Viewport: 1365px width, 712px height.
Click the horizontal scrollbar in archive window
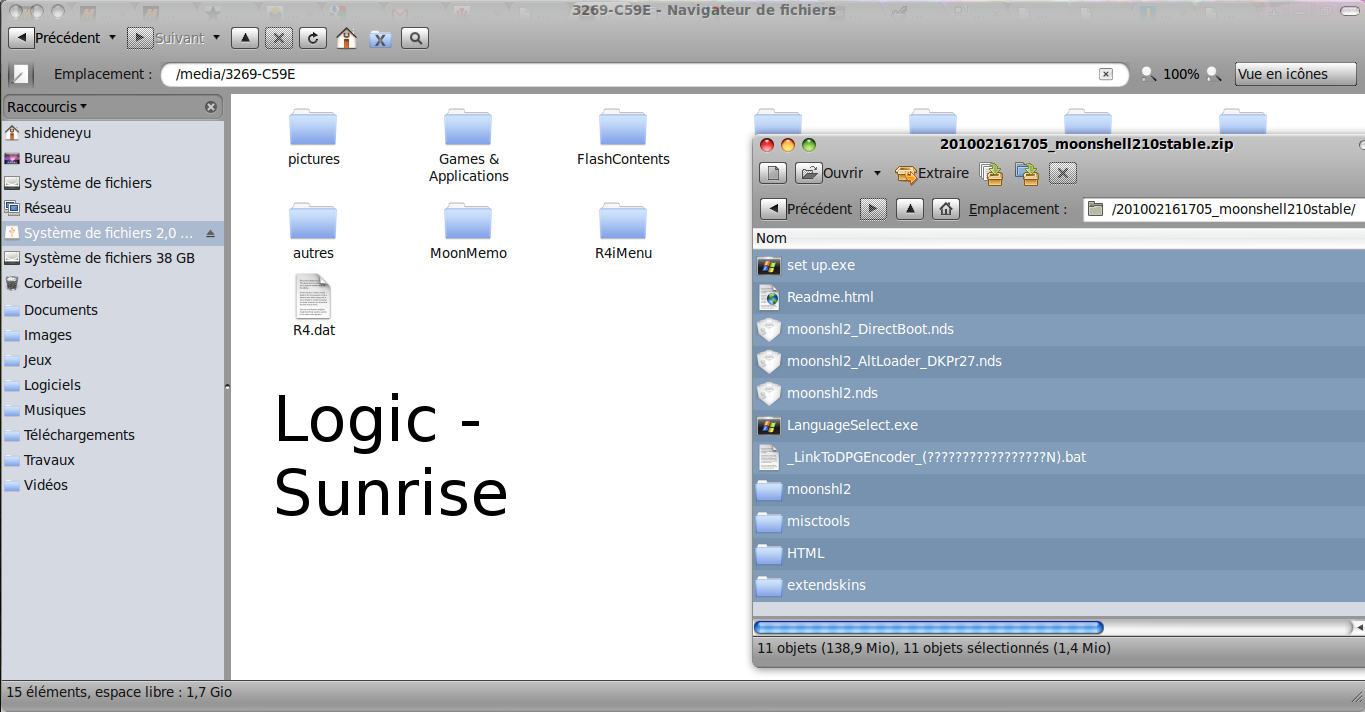(x=928, y=628)
